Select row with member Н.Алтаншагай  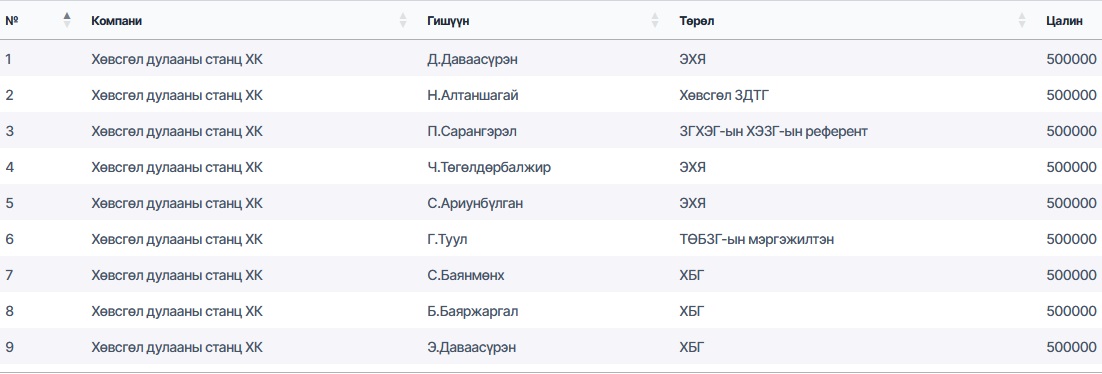[551, 95]
